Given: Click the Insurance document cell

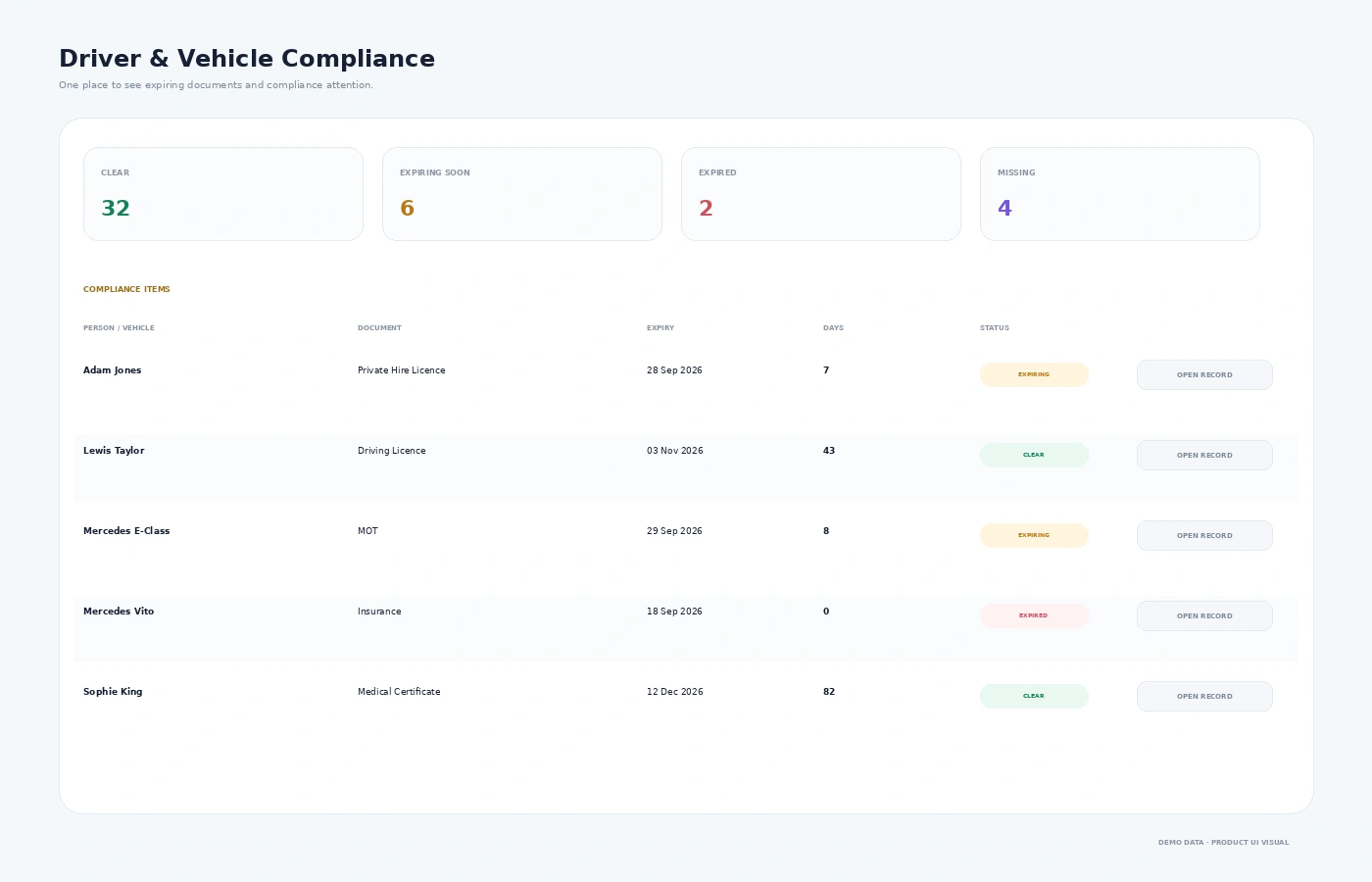Looking at the screenshot, I should point(379,612).
